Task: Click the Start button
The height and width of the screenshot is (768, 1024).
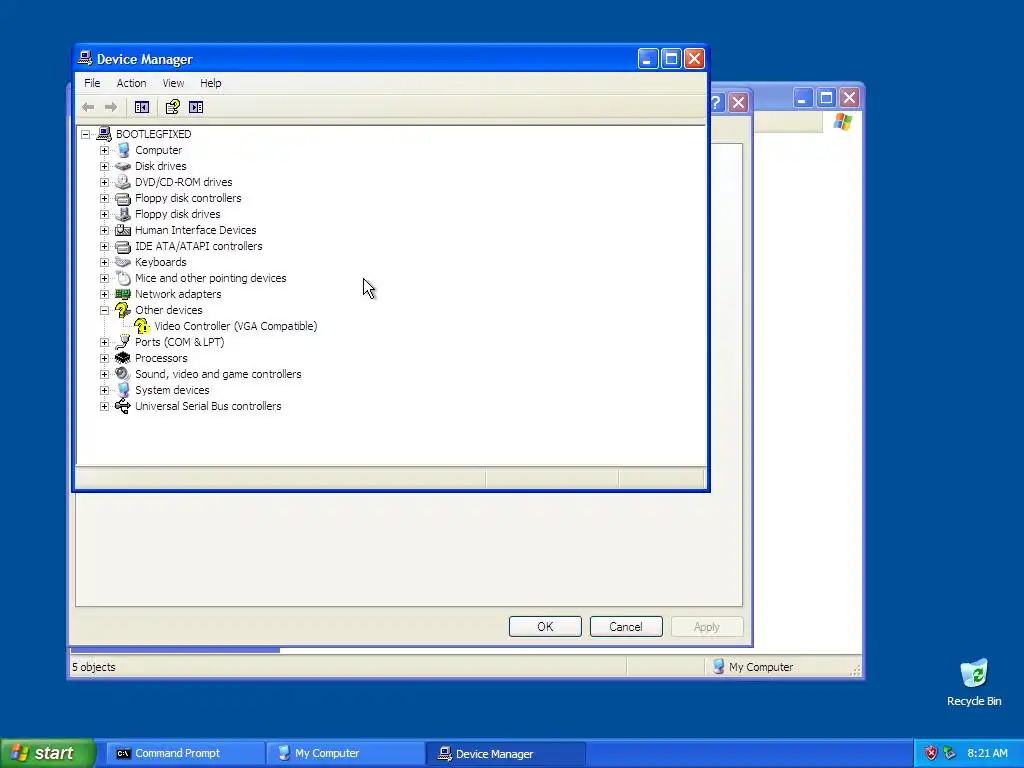Action: tap(47, 753)
